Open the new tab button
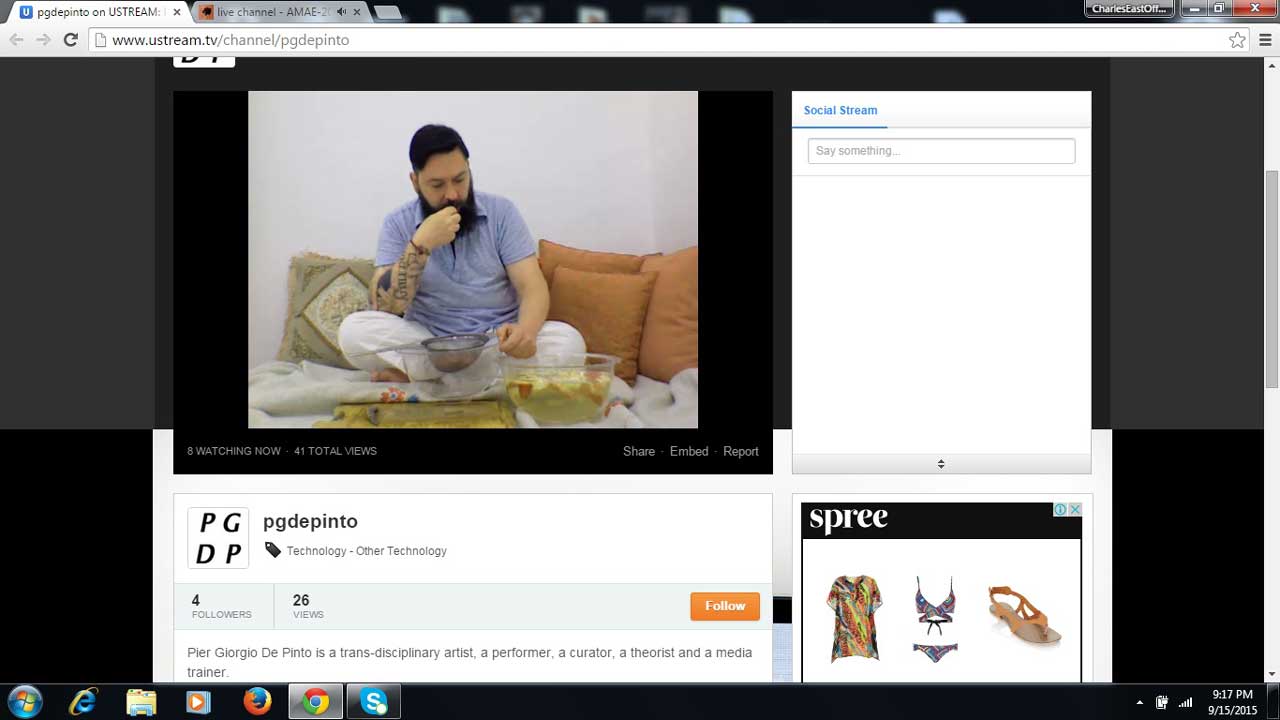The width and height of the screenshot is (1280, 720). 387,13
